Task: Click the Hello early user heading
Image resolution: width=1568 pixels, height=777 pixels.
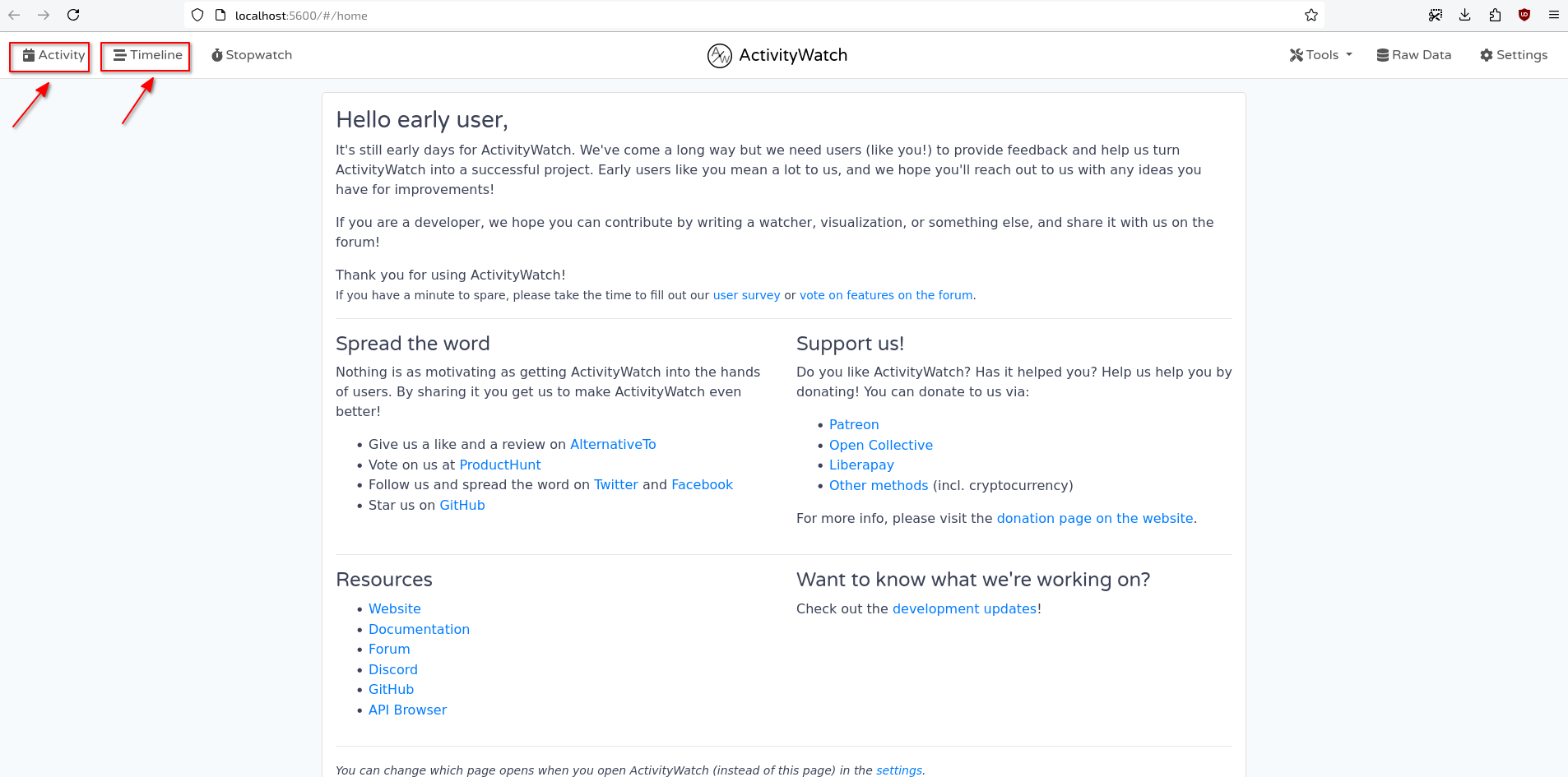Action: (x=422, y=120)
